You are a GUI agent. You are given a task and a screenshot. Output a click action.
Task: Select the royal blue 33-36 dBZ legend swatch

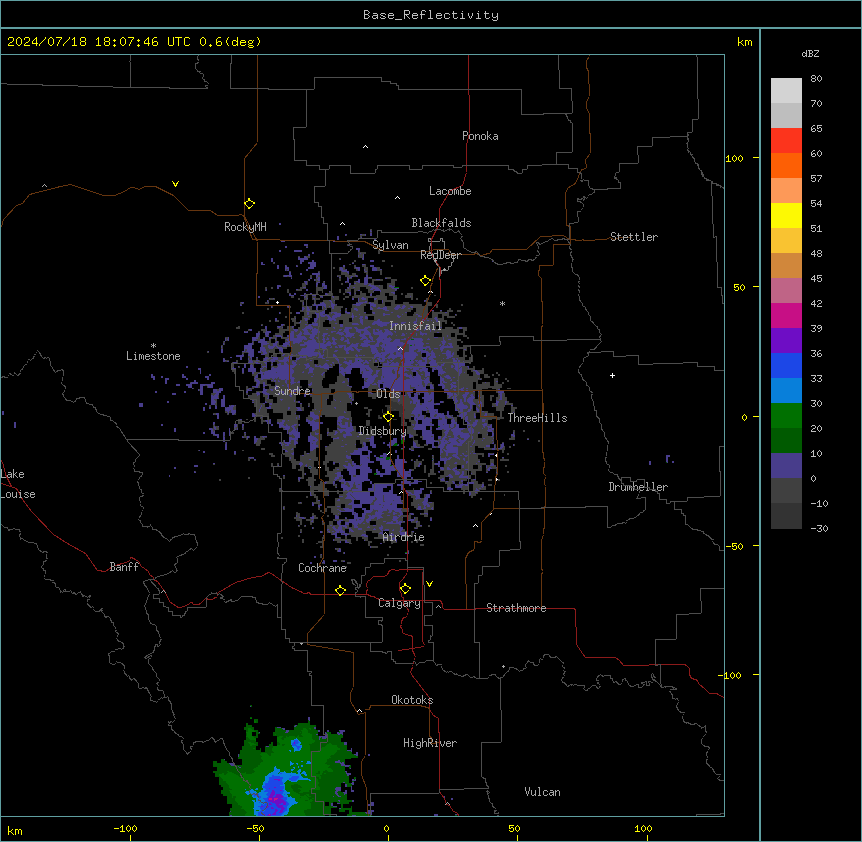coord(786,366)
